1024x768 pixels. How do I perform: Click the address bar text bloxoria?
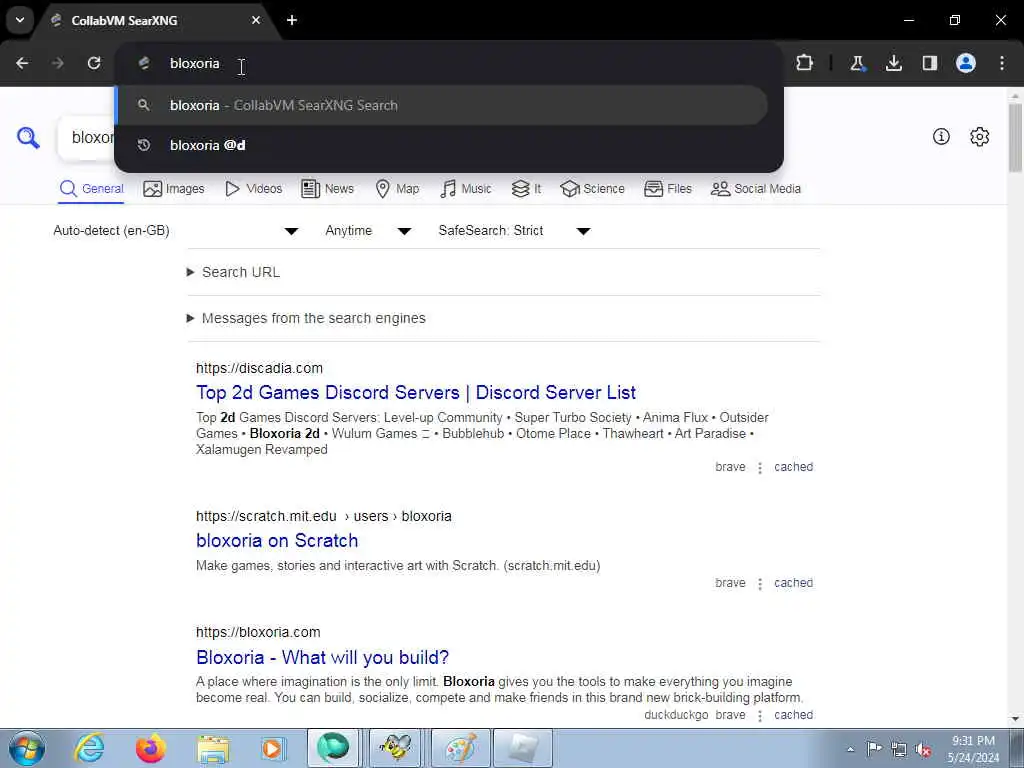click(195, 63)
